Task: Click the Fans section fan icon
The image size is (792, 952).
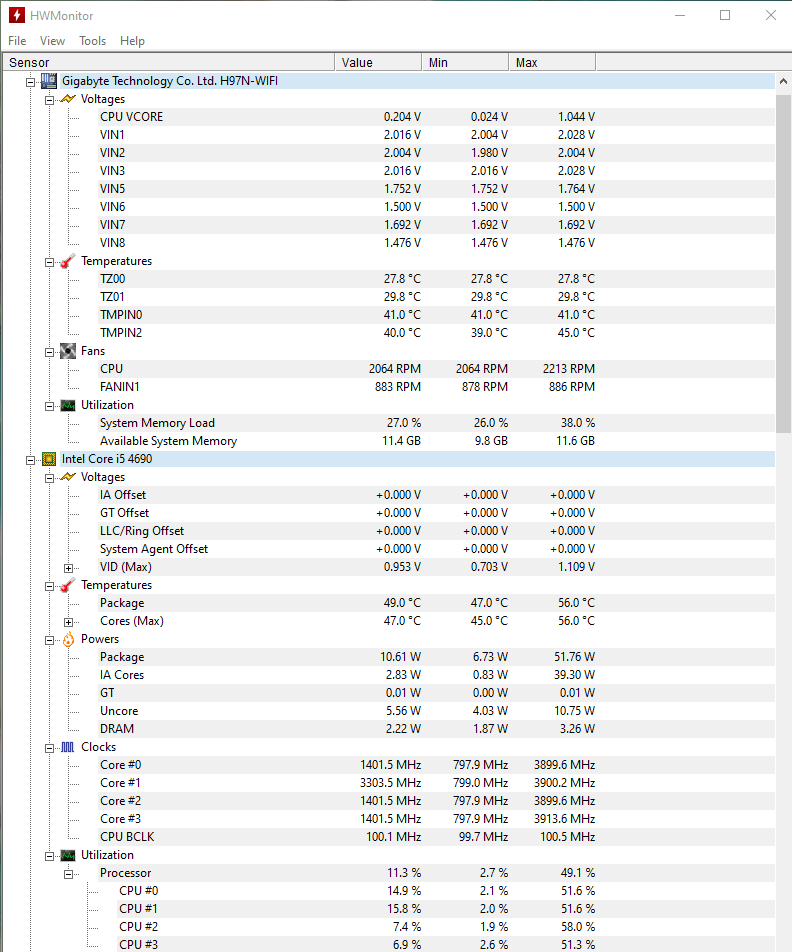Action: pyautogui.click(x=68, y=351)
